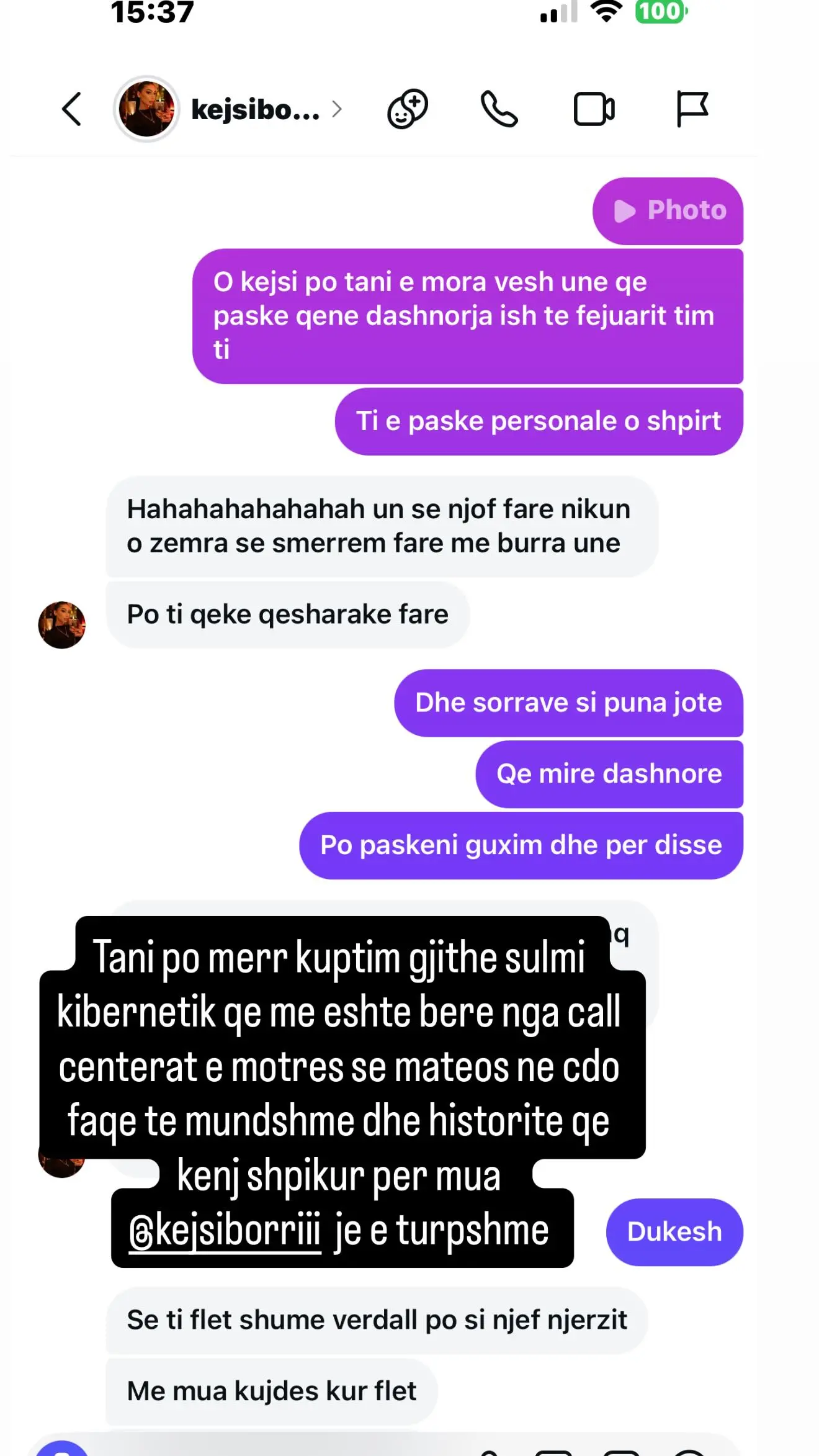The image size is (819, 1456).
Task: Open the kejsibo... username in the header
Action: coord(255,109)
